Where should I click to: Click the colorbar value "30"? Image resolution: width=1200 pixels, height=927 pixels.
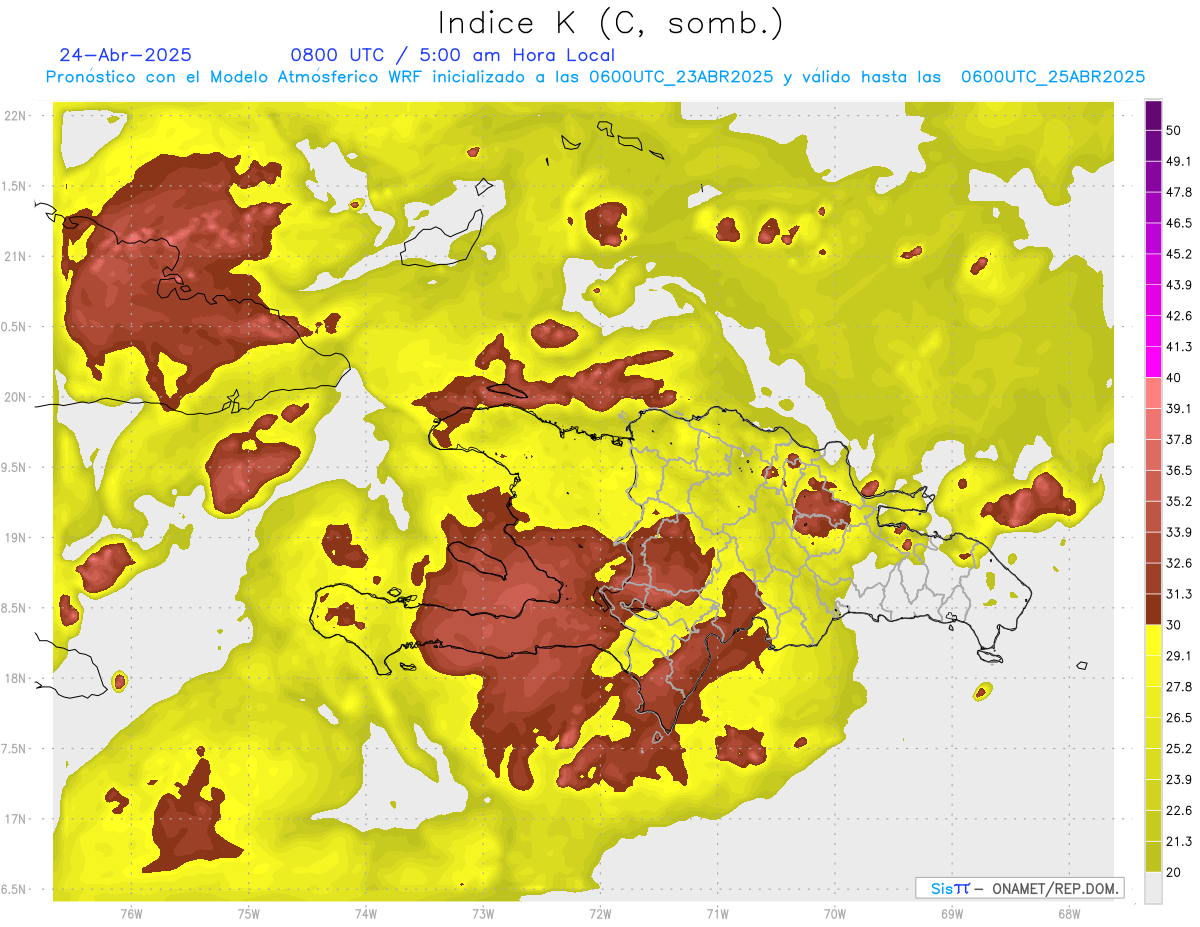[1174, 625]
